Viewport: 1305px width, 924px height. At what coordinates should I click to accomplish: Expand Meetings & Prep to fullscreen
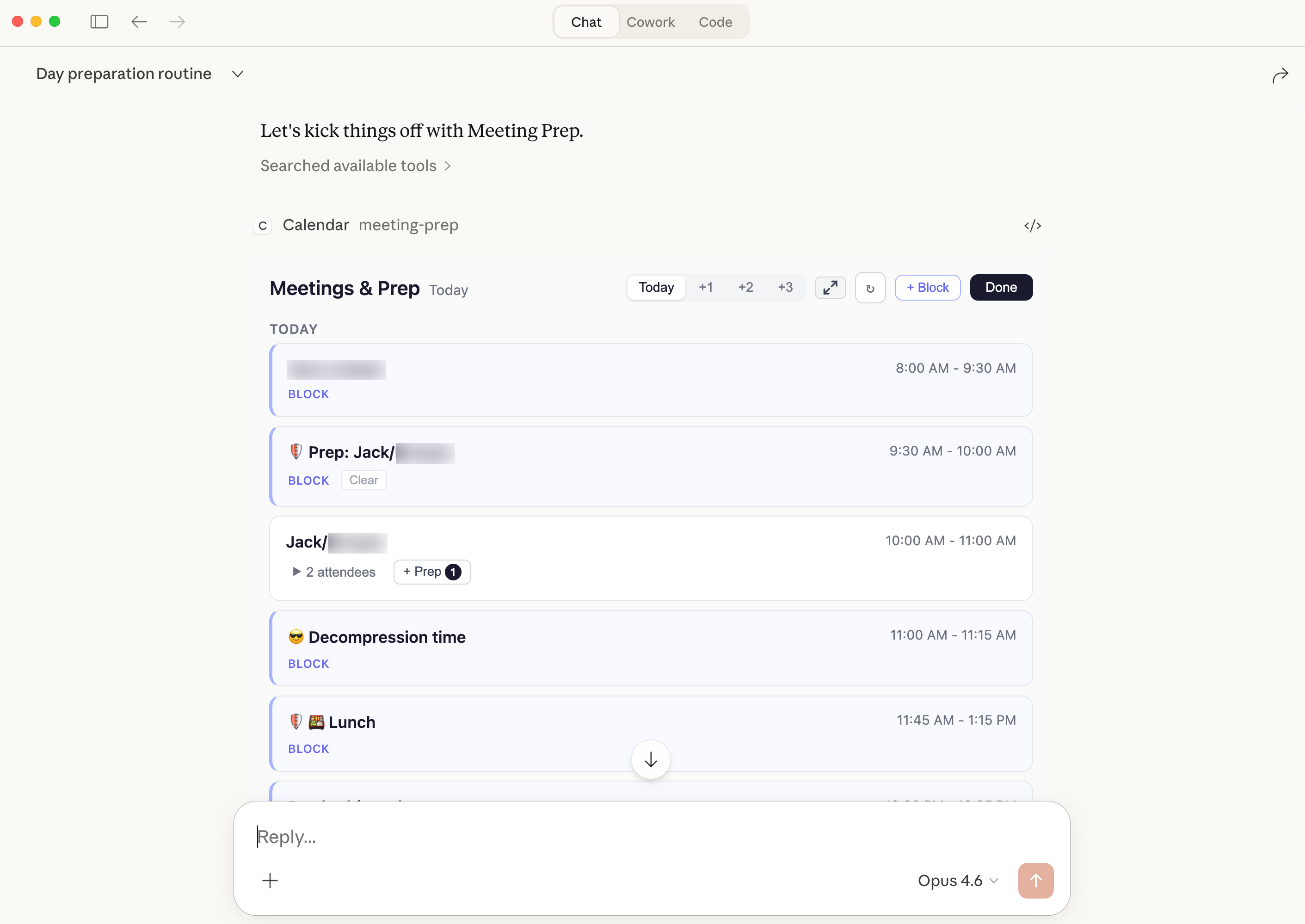[830, 288]
